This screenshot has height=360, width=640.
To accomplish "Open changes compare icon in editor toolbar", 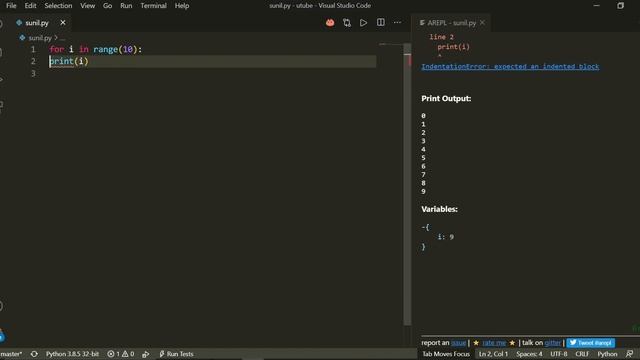I will [x=347, y=23].
